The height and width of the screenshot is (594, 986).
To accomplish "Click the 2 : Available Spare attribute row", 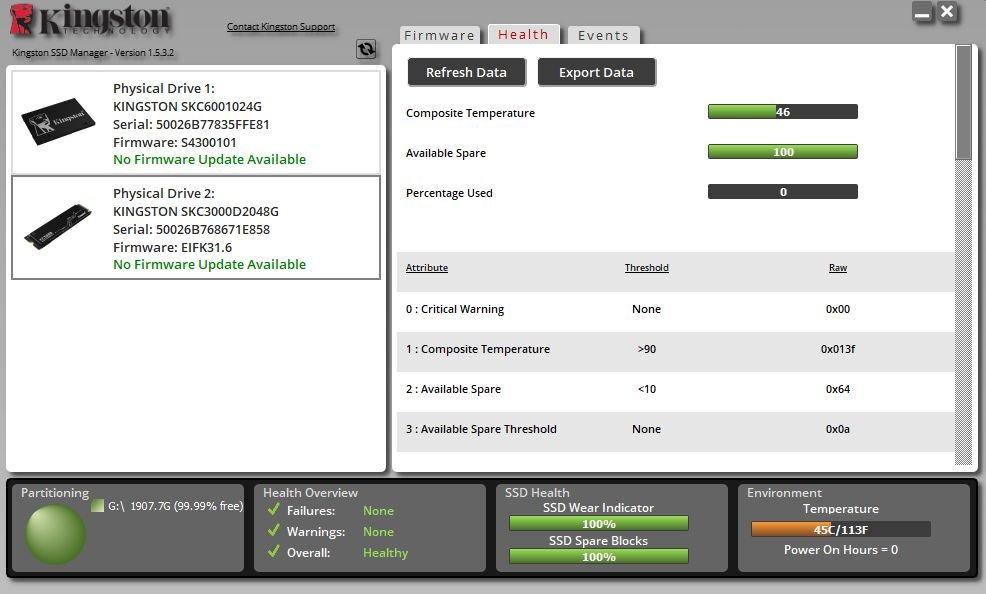I will click(675, 390).
